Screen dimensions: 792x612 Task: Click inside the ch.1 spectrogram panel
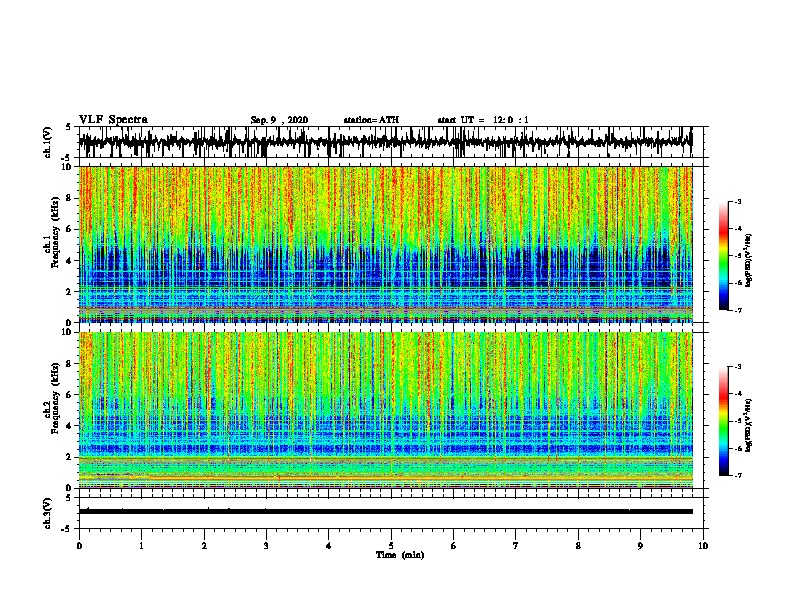[385, 244]
